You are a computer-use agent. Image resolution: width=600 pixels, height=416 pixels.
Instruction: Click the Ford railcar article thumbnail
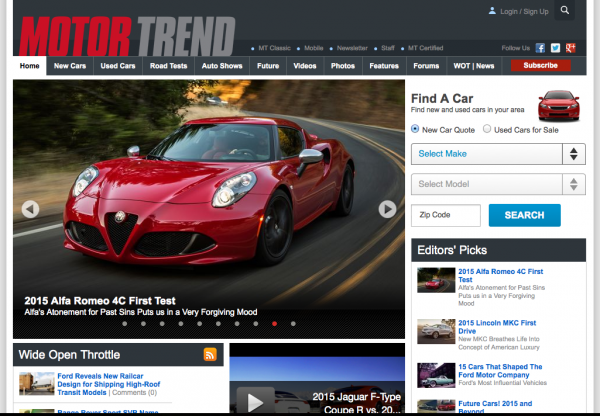click(x=37, y=383)
